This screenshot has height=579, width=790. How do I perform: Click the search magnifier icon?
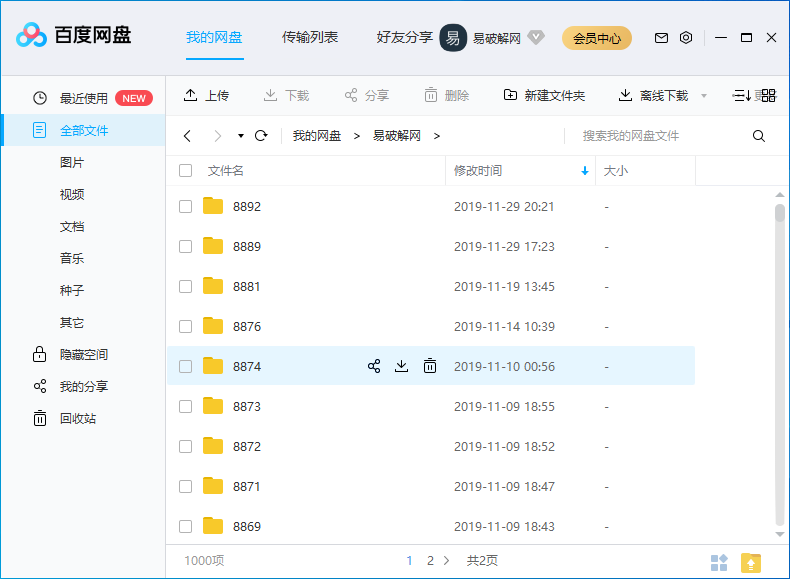(x=759, y=136)
